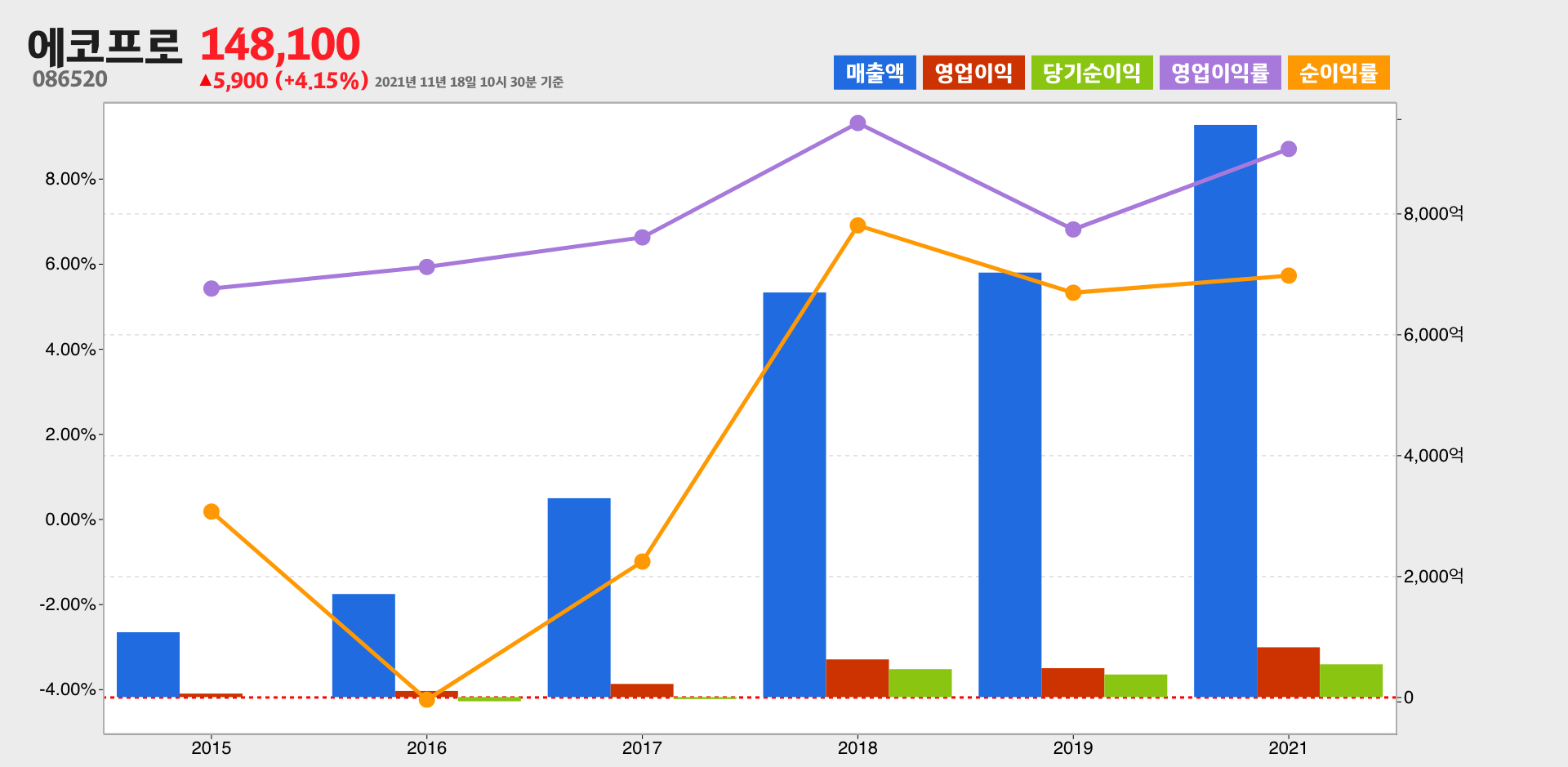Toggle the 매출액 legend button
Viewport: 1568px width, 767px height.
(875, 73)
